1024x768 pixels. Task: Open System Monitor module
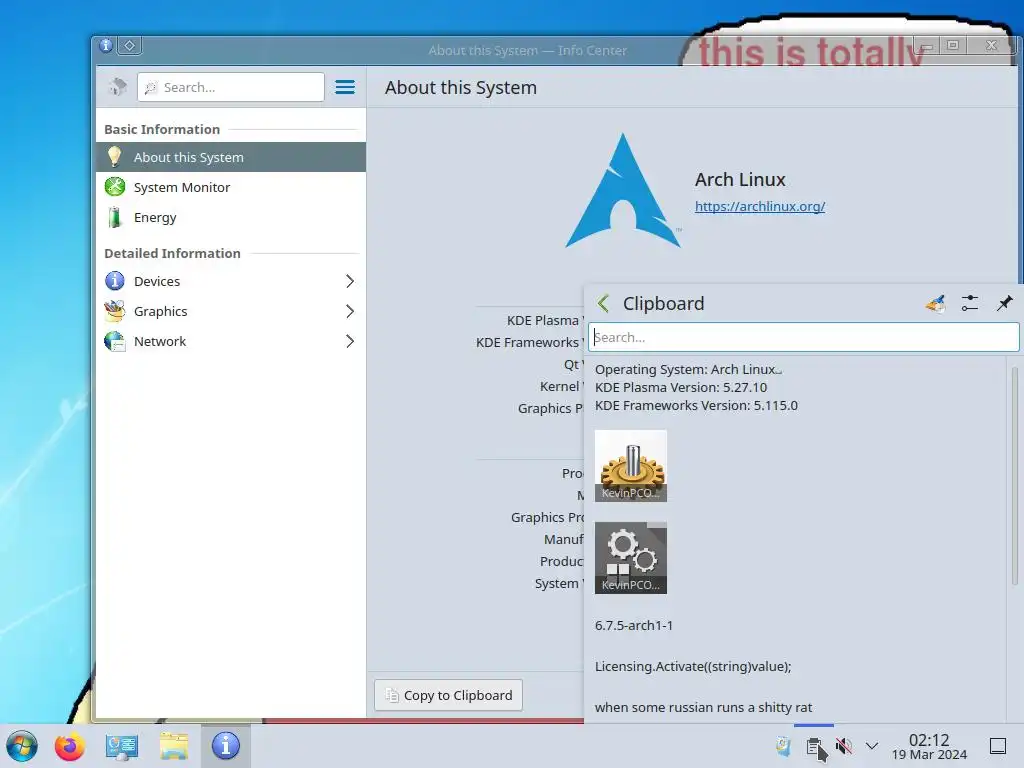click(x=231, y=187)
